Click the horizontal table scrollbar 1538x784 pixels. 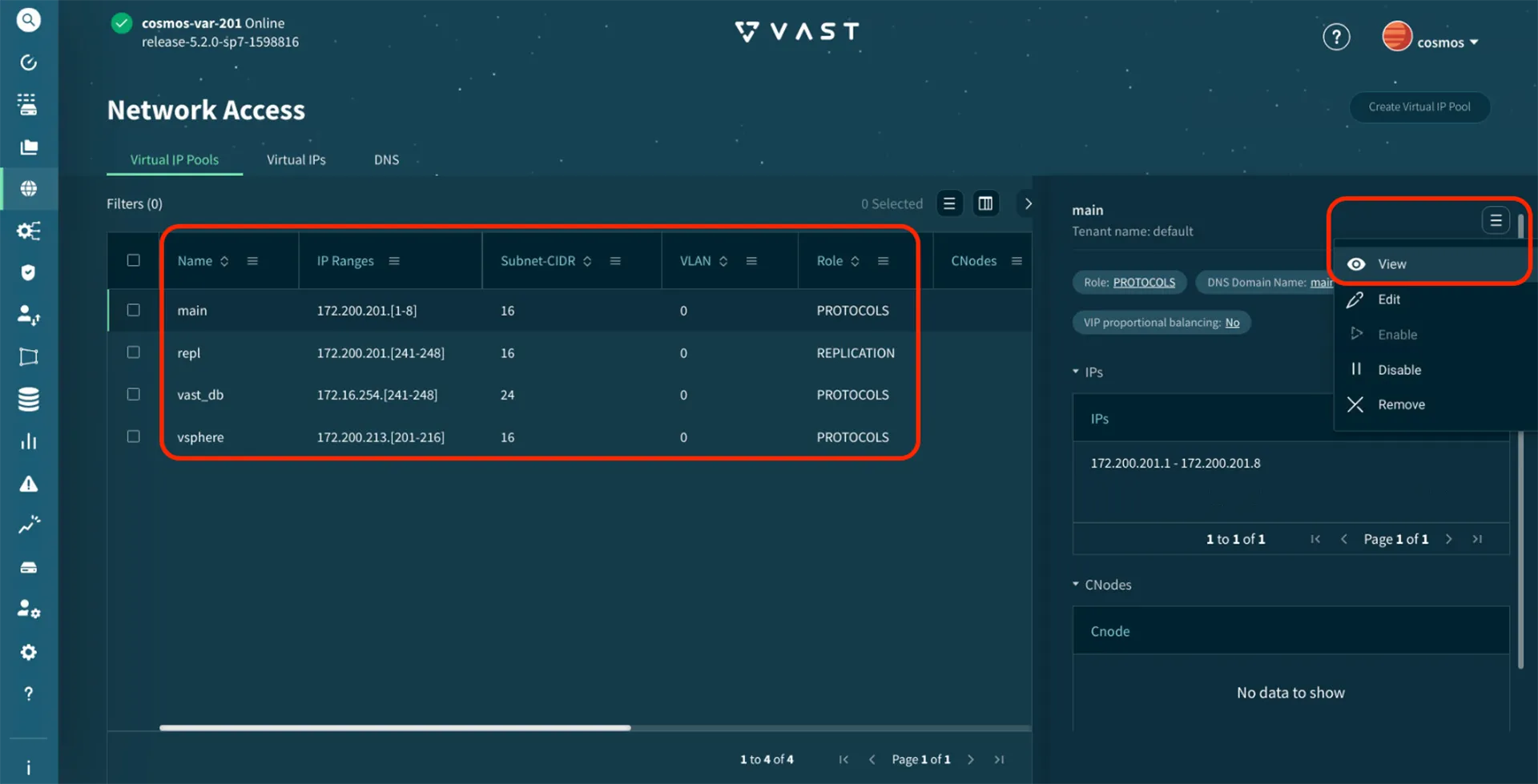pyautogui.click(x=395, y=728)
